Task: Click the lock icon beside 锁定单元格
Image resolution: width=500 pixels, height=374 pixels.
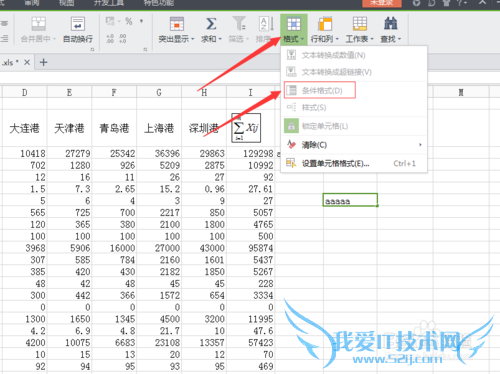Action: click(x=291, y=126)
